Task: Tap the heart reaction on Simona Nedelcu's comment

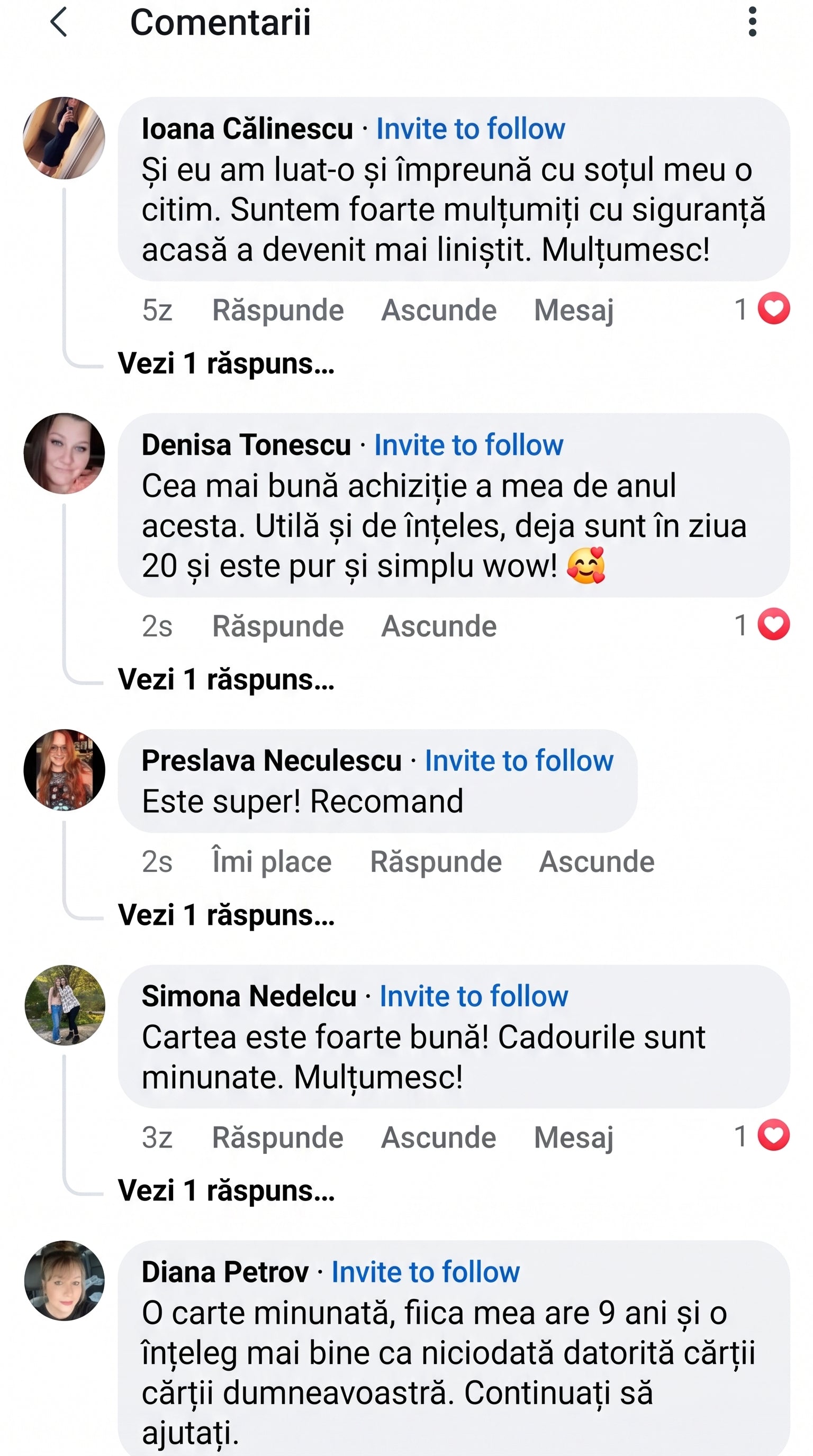Action: [773, 1135]
